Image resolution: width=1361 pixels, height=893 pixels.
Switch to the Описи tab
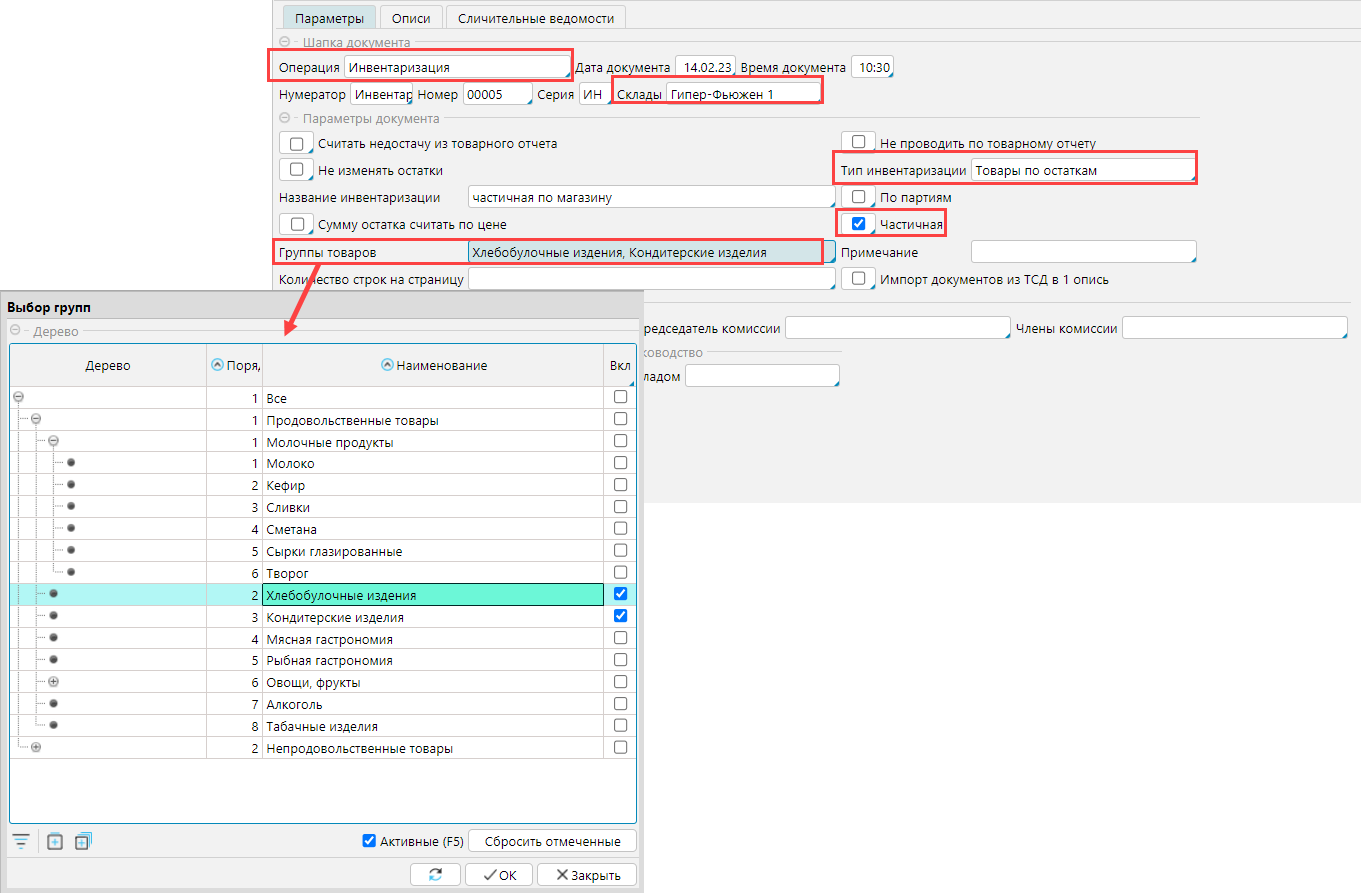pyautogui.click(x=411, y=17)
